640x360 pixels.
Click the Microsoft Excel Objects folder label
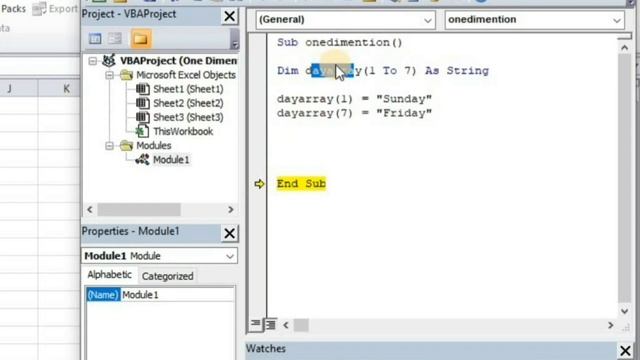click(186, 75)
